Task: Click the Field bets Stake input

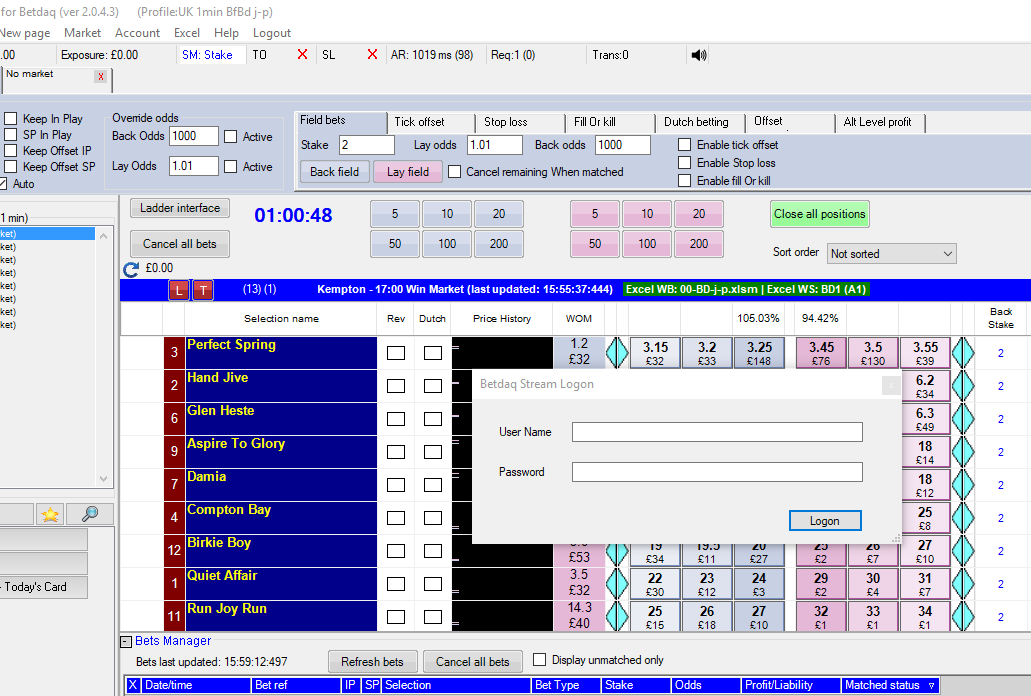Action: pyautogui.click(x=367, y=145)
